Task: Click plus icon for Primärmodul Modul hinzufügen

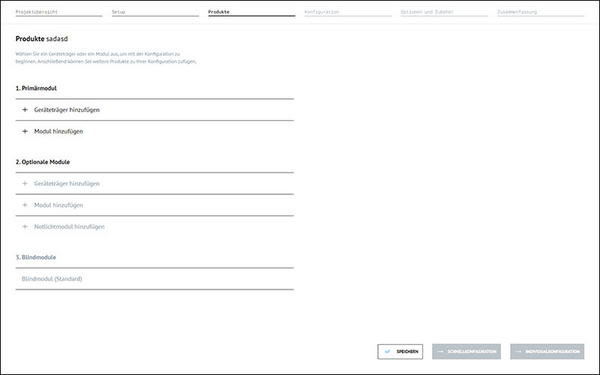Action: [25, 131]
